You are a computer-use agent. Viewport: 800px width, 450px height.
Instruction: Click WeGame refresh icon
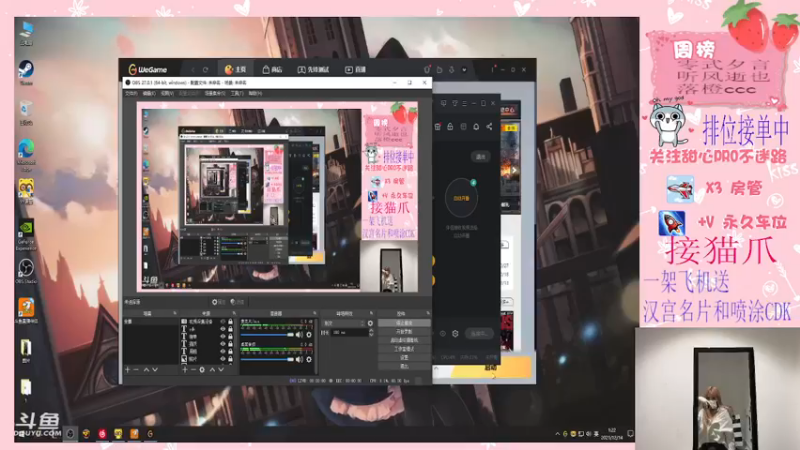tap(206, 69)
